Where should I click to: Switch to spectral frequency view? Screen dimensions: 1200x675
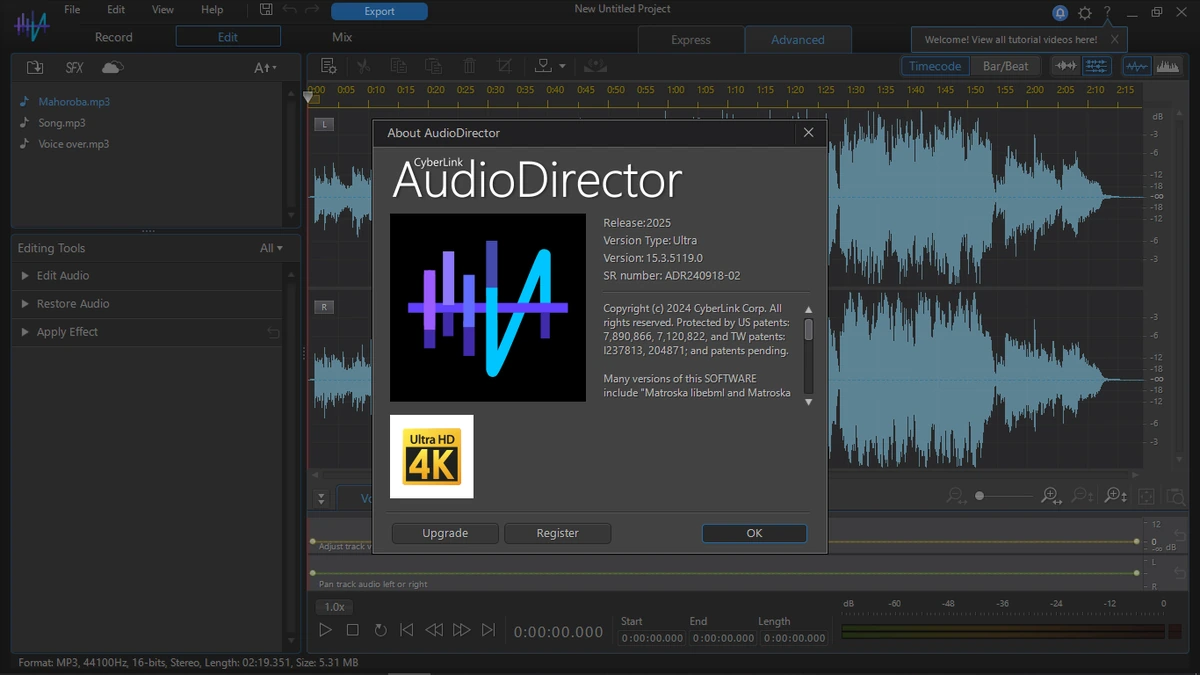1168,66
